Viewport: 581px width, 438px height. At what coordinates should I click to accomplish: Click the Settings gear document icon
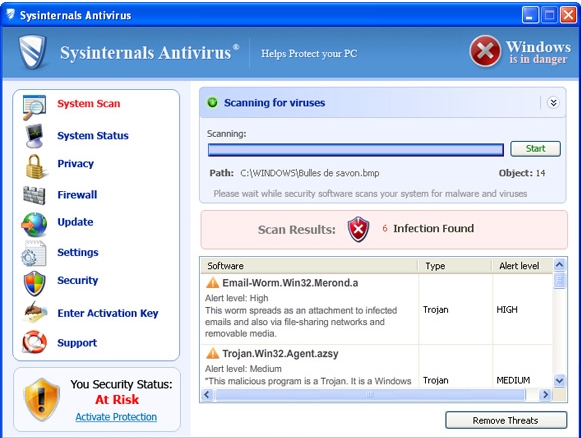pyautogui.click(x=34, y=253)
